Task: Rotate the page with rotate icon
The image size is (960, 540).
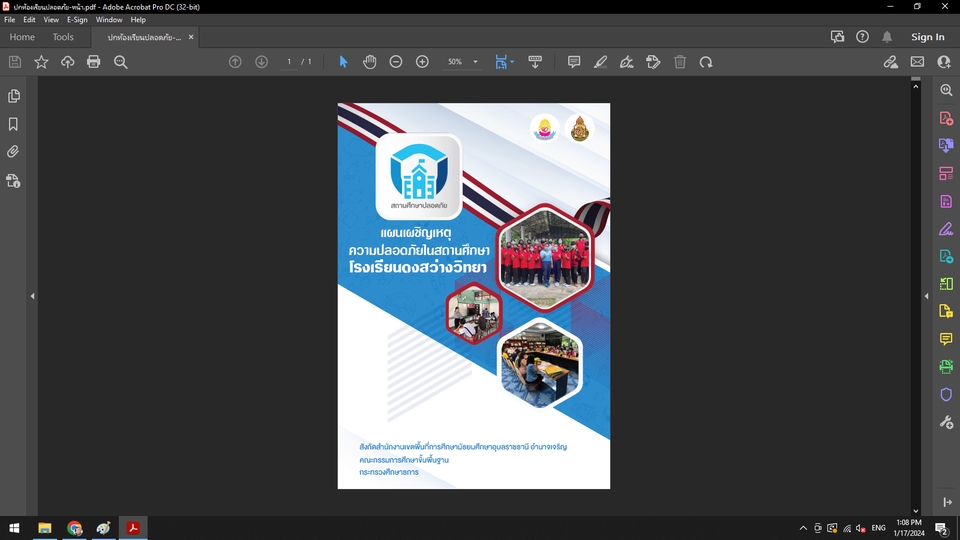Action: pyautogui.click(x=706, y=62)
